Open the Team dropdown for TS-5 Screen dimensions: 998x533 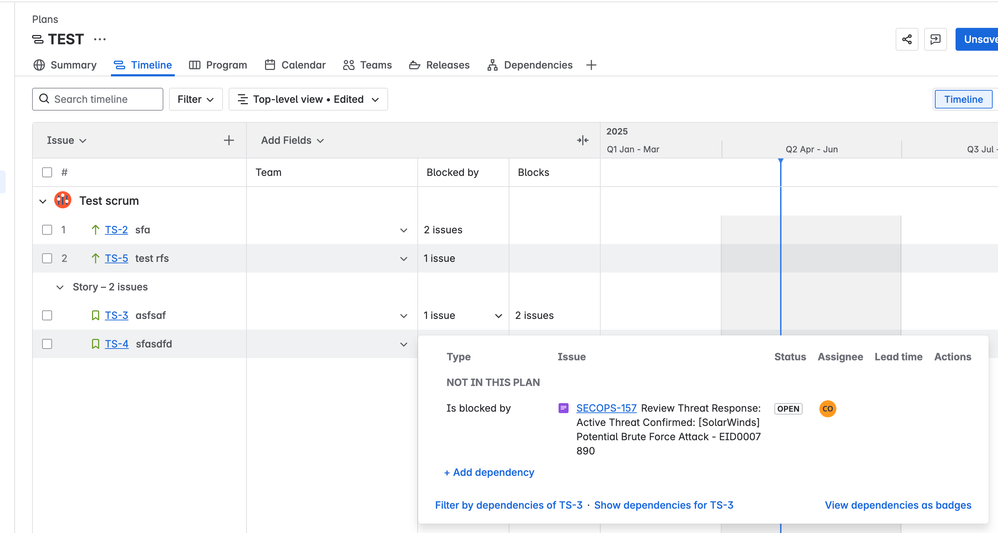[x=404, y=259]
